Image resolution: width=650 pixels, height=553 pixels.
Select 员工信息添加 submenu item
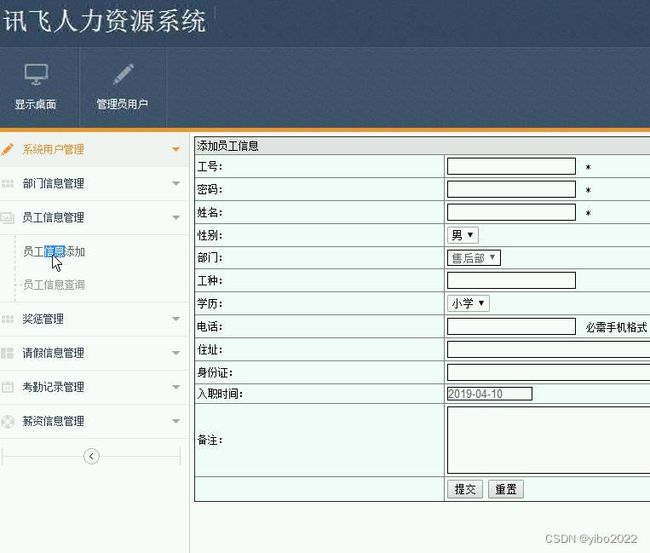[54, 252]
